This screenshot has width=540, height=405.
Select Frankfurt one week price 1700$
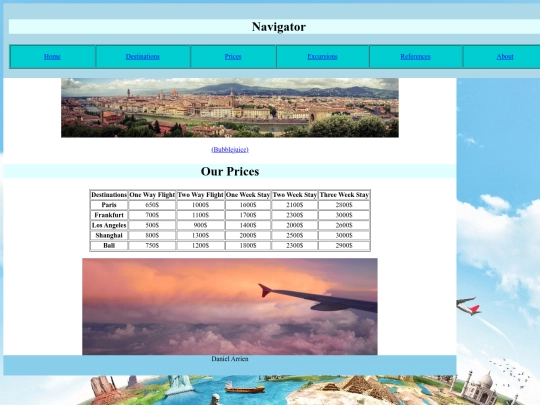click(x=248, y=215)
